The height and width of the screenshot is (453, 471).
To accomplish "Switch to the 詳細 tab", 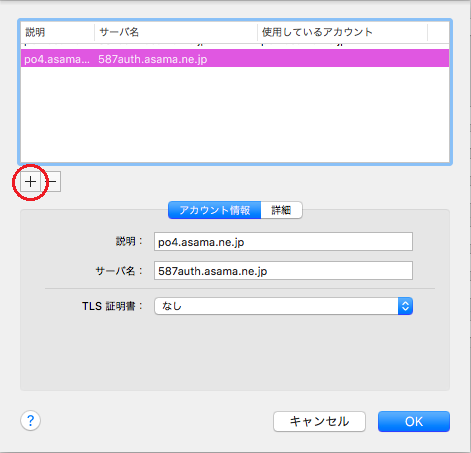I will click(x=281, y=210).
